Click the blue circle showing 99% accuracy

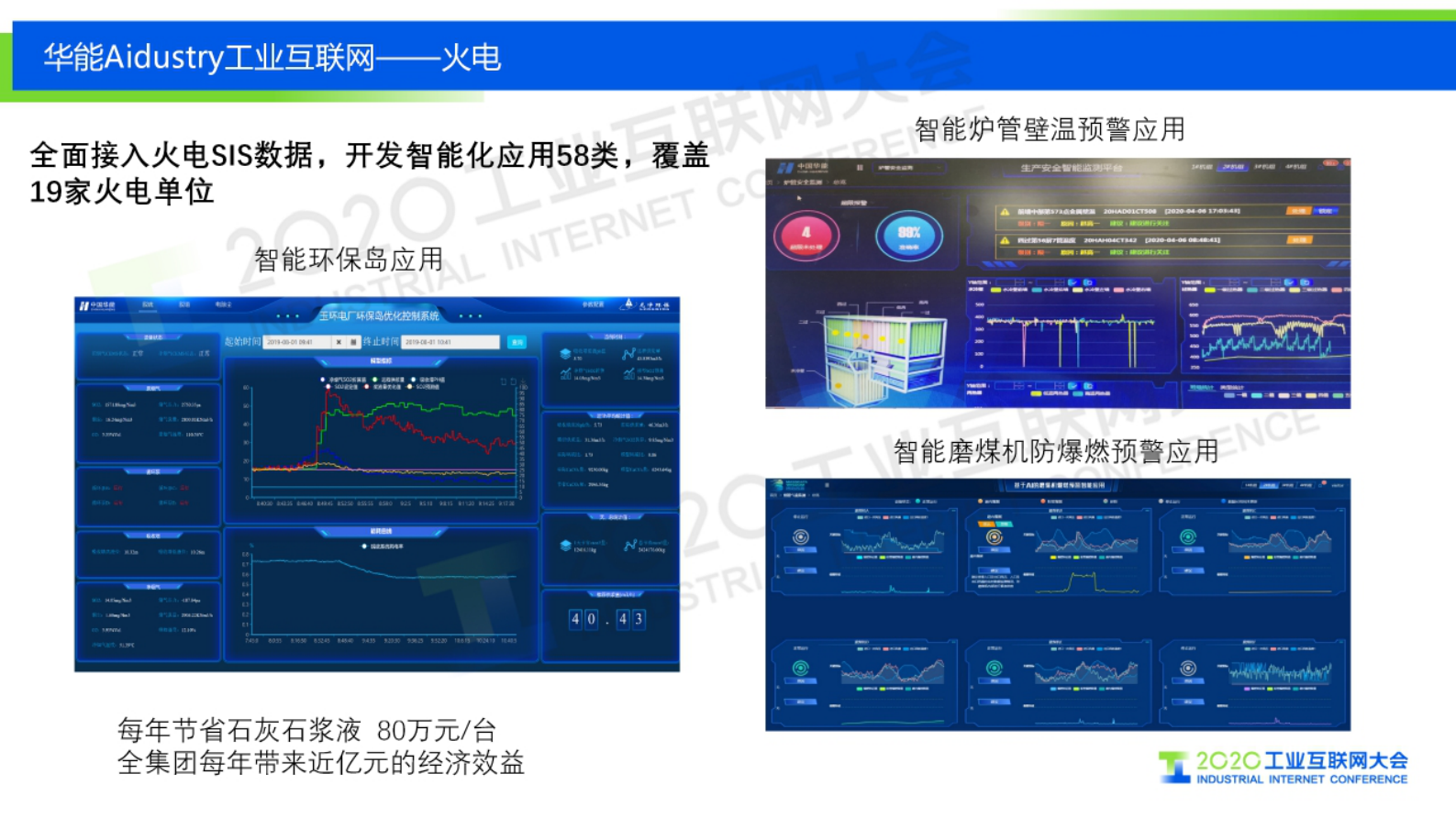[x=908, y=236]
